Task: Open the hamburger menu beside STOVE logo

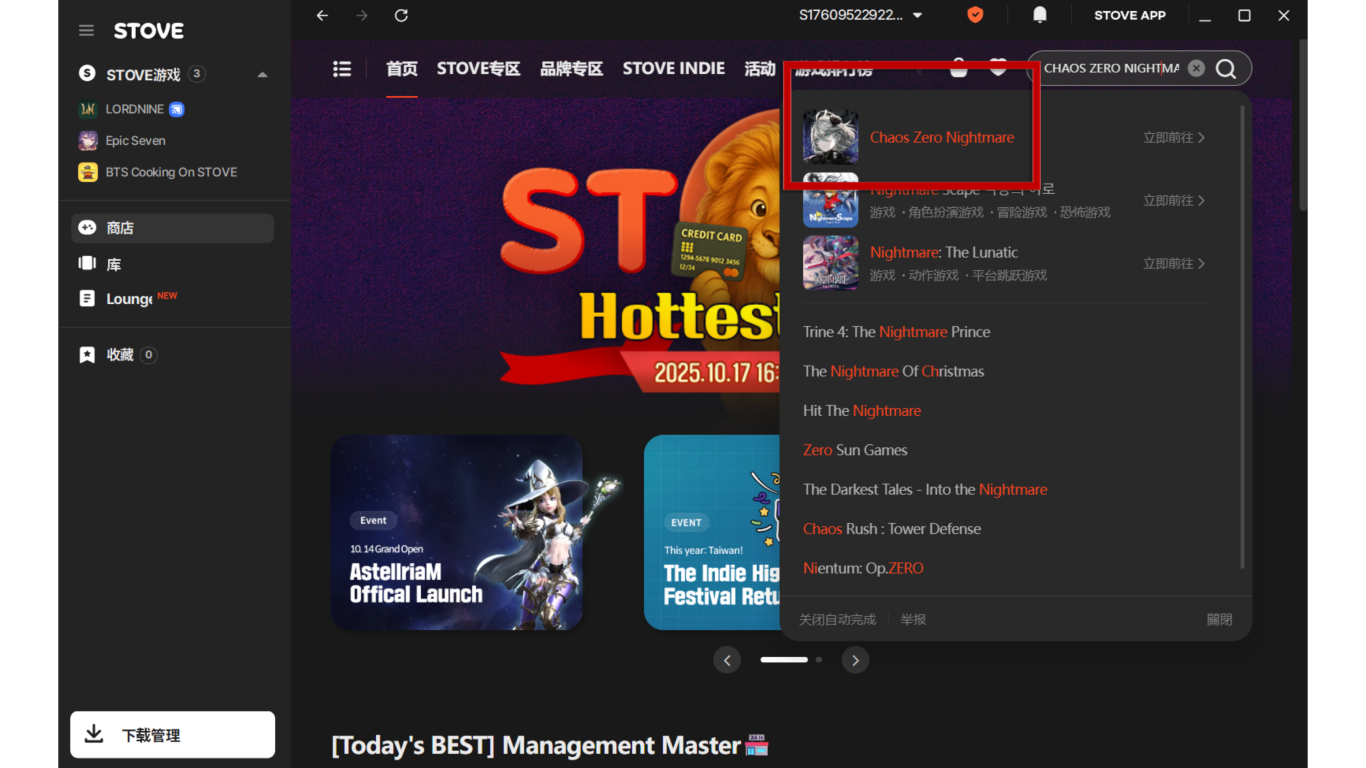Action: pyautogui.click(x=86, y=31)
